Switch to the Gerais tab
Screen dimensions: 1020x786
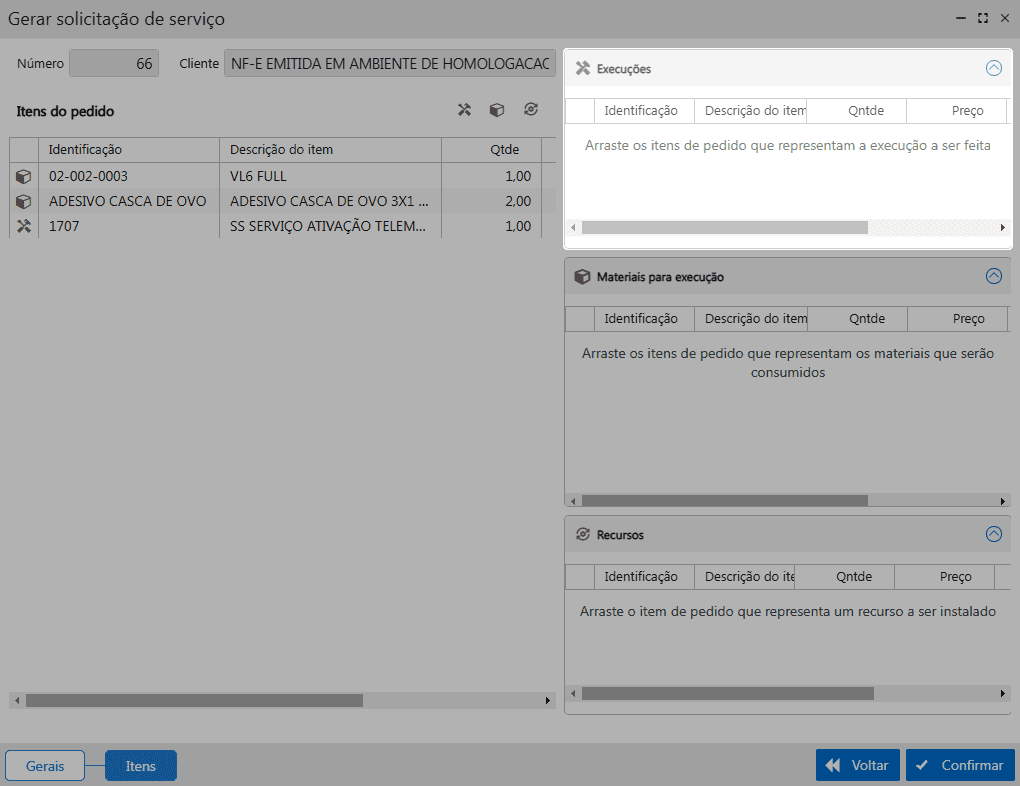45,766
